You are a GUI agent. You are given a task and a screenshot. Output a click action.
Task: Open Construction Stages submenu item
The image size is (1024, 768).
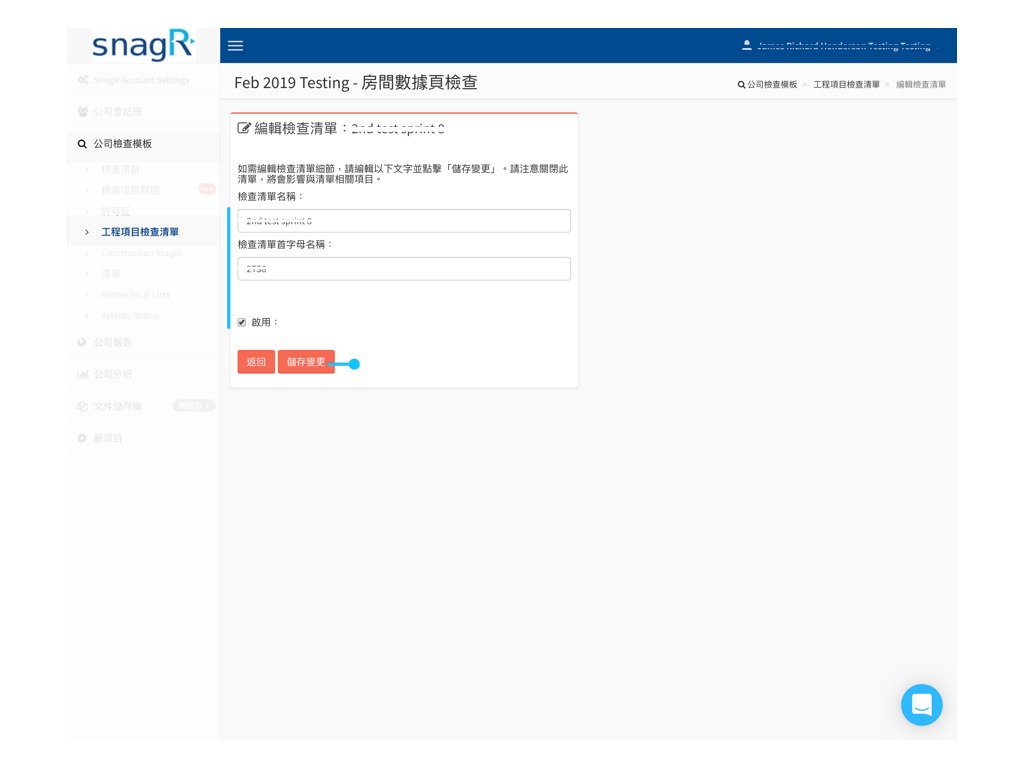pyautogui.click(x=142, y=253)
